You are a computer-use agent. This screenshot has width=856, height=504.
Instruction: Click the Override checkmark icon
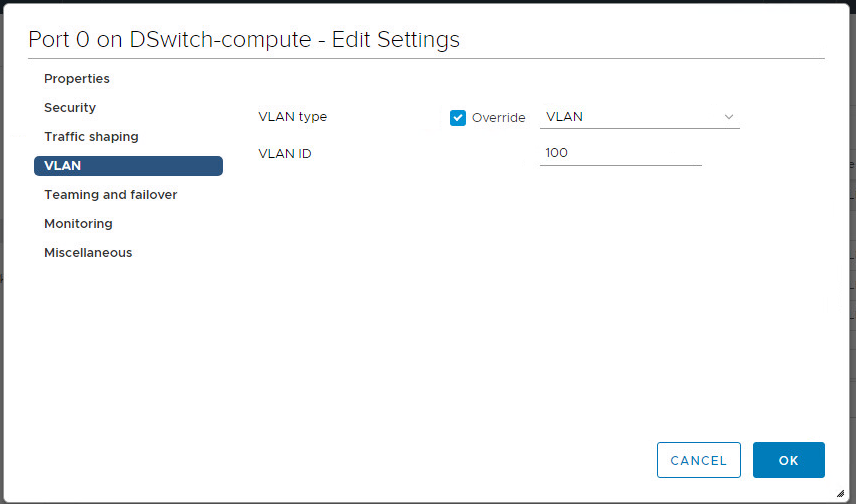coord(458,118)
